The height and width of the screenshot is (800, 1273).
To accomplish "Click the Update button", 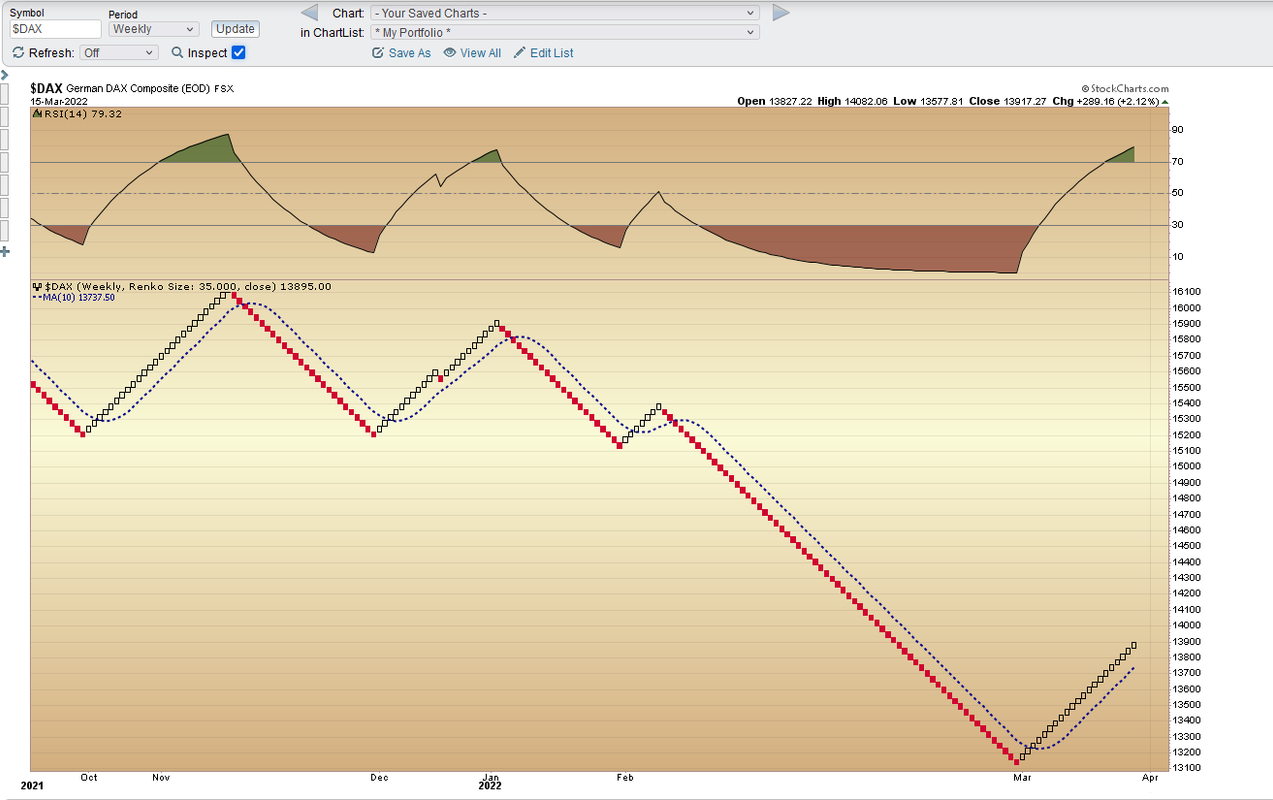I will (x=236, y=29).
